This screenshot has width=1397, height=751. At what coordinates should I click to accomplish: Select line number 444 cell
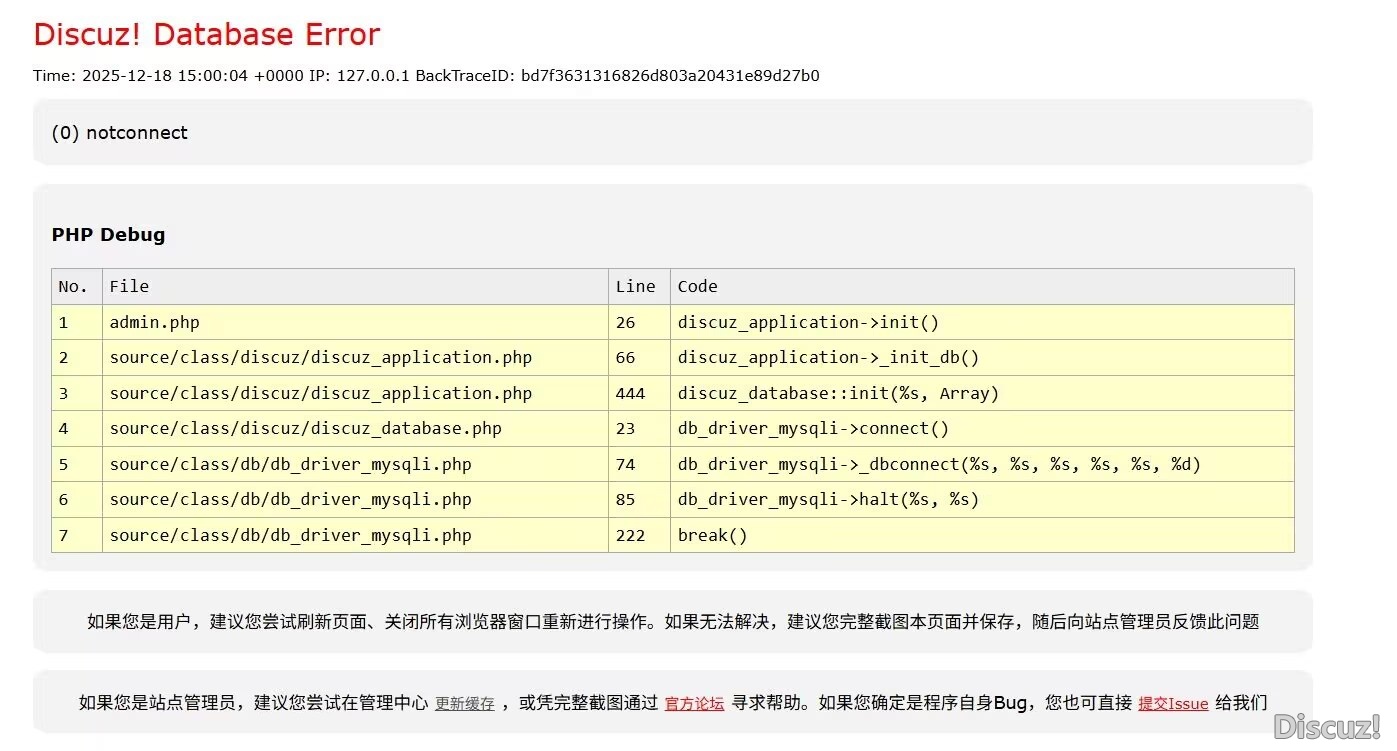pos(631,393)
